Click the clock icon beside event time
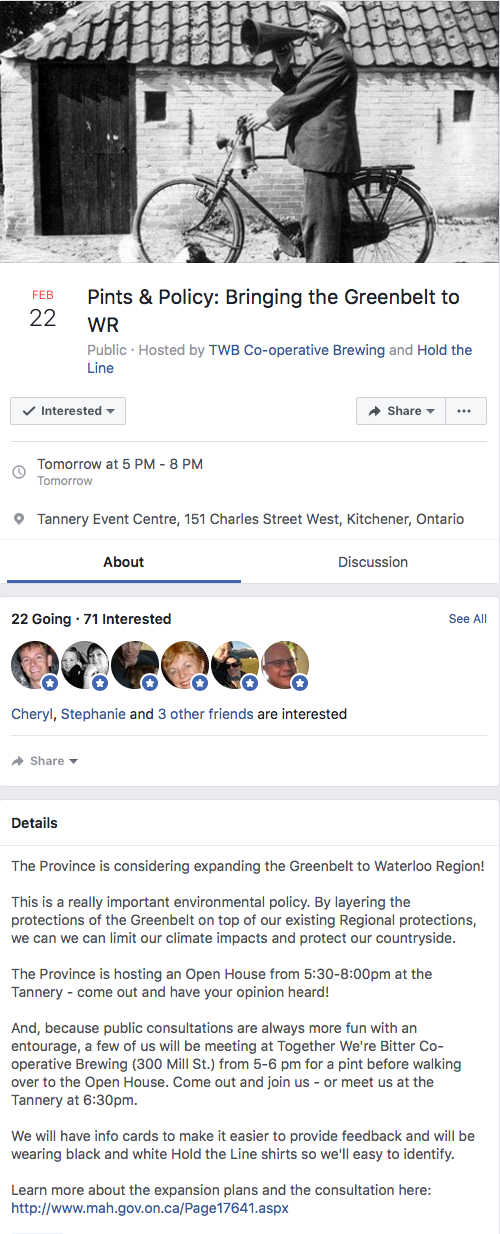Viewport: 500px width, 1234px height. [19, 472]
